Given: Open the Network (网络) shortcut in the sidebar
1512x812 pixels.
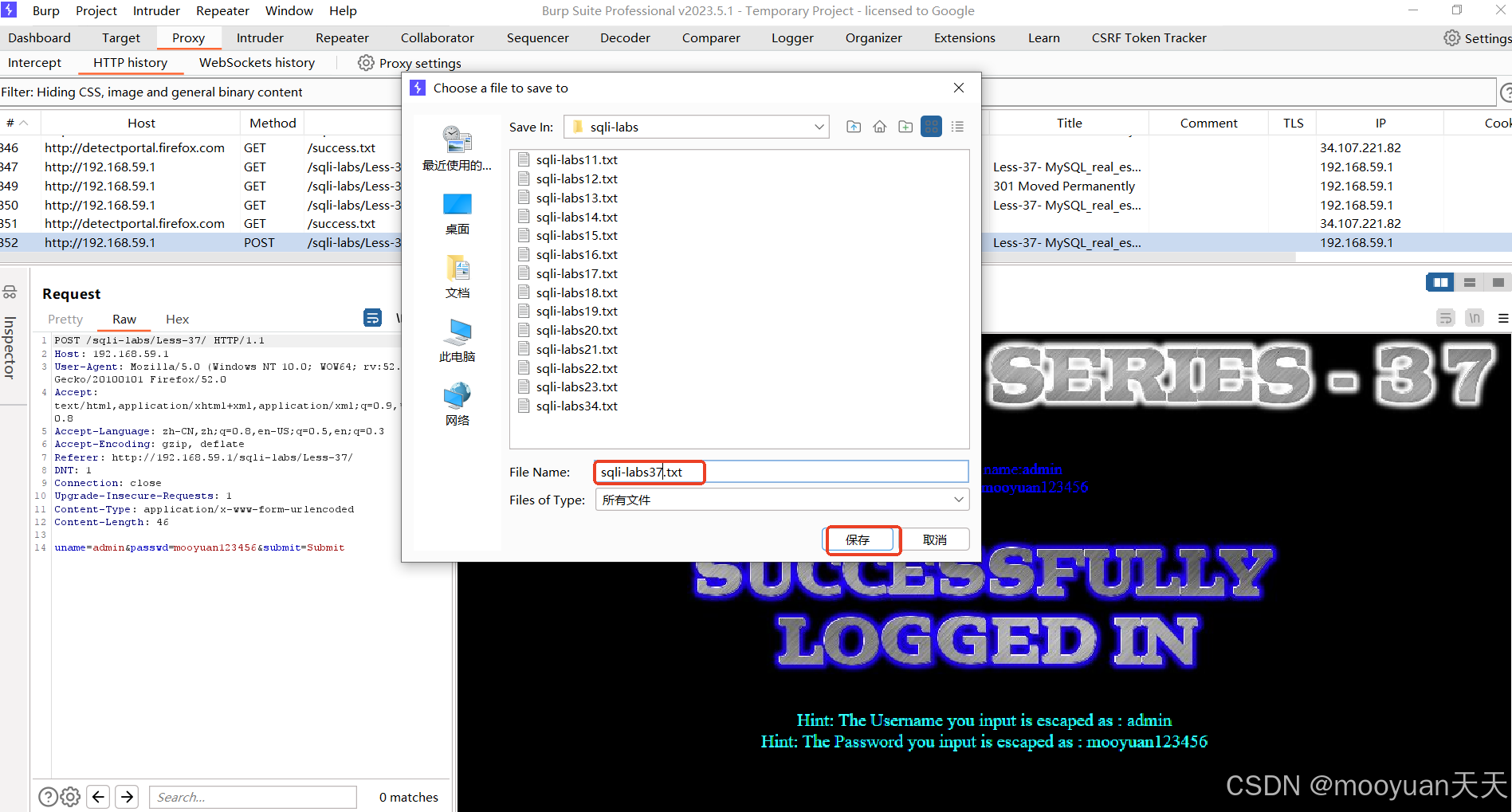Looking at the screenshot, I should tap(457, 405).
